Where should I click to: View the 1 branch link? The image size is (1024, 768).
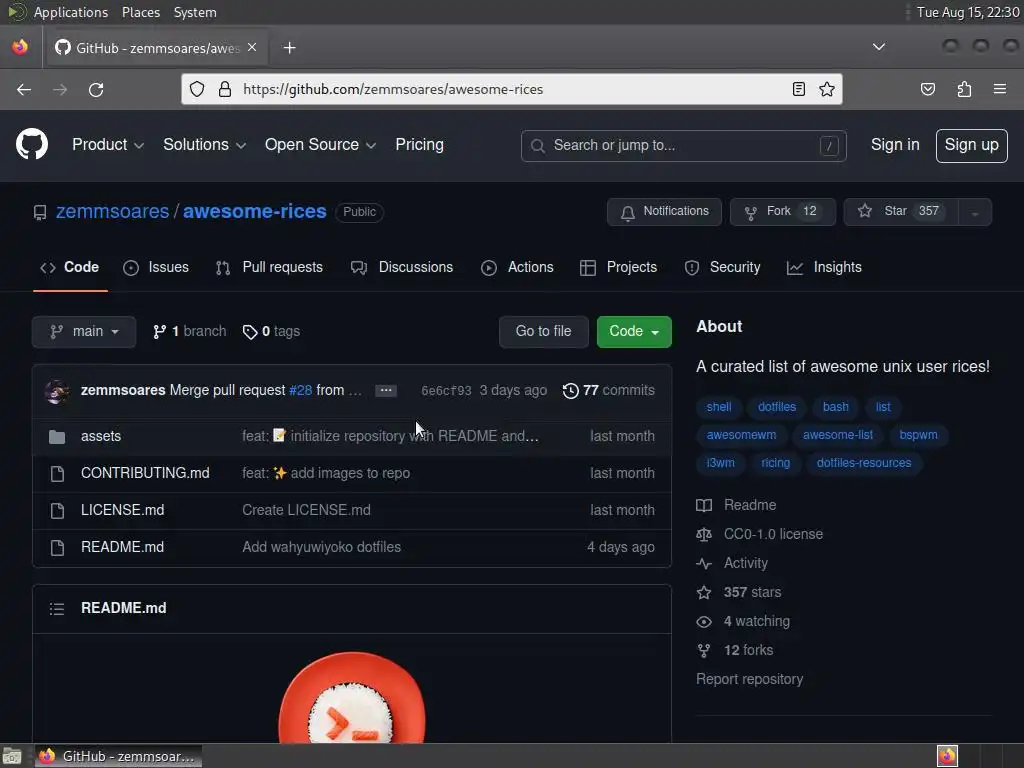pos(189,332)
